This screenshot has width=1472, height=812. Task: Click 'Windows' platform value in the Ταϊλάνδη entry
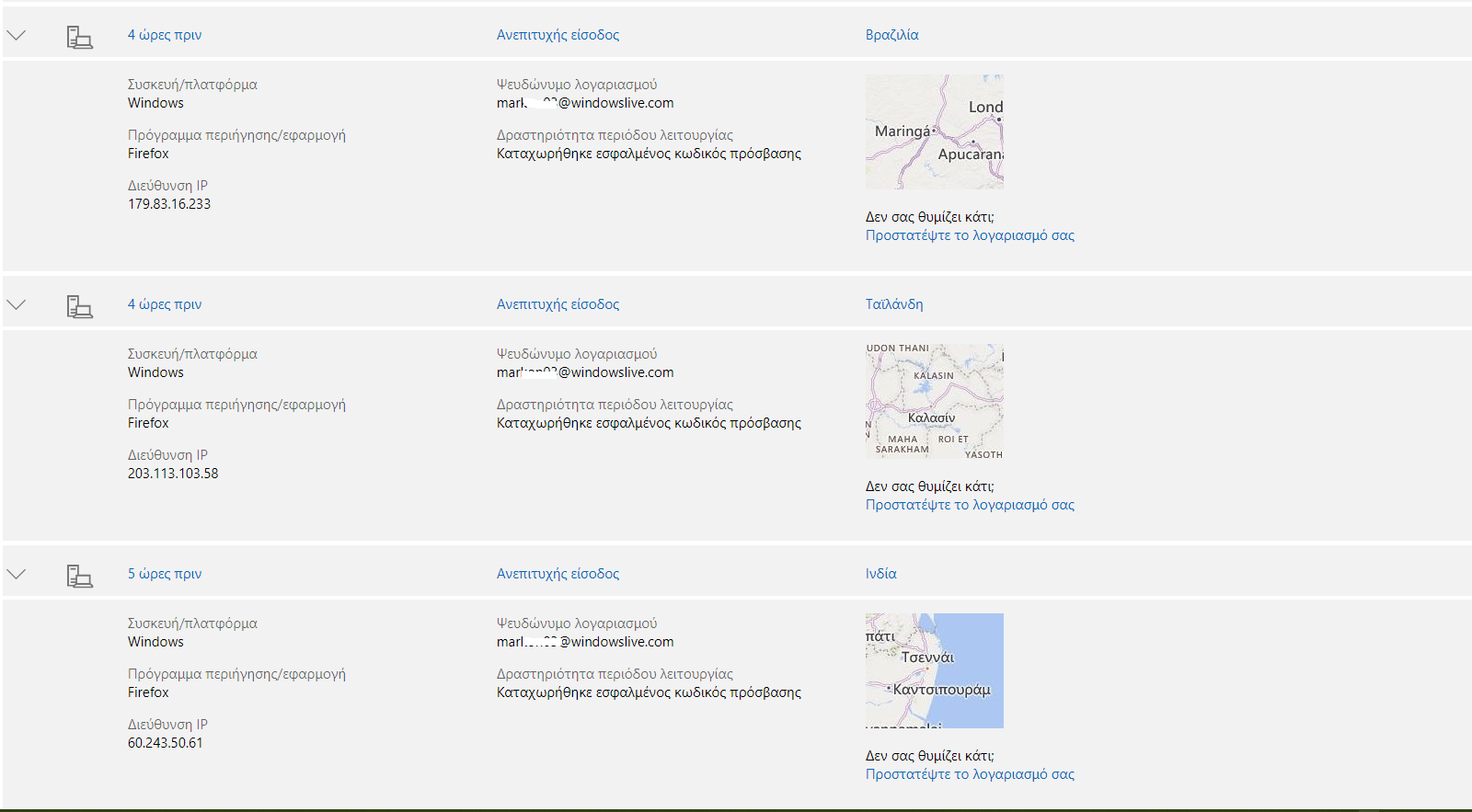click(155, 372)
